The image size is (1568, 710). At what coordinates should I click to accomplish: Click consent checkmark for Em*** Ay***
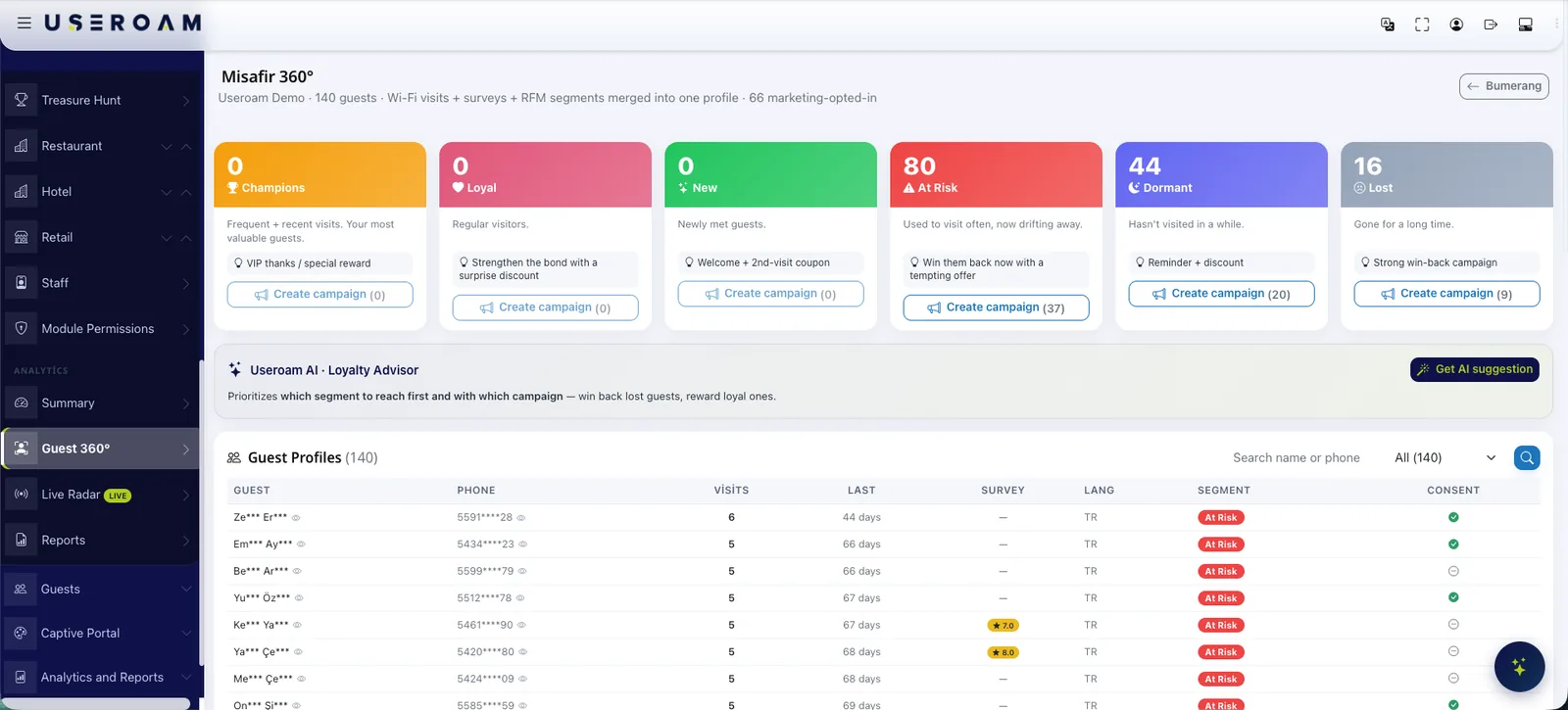click(1453, 544)
